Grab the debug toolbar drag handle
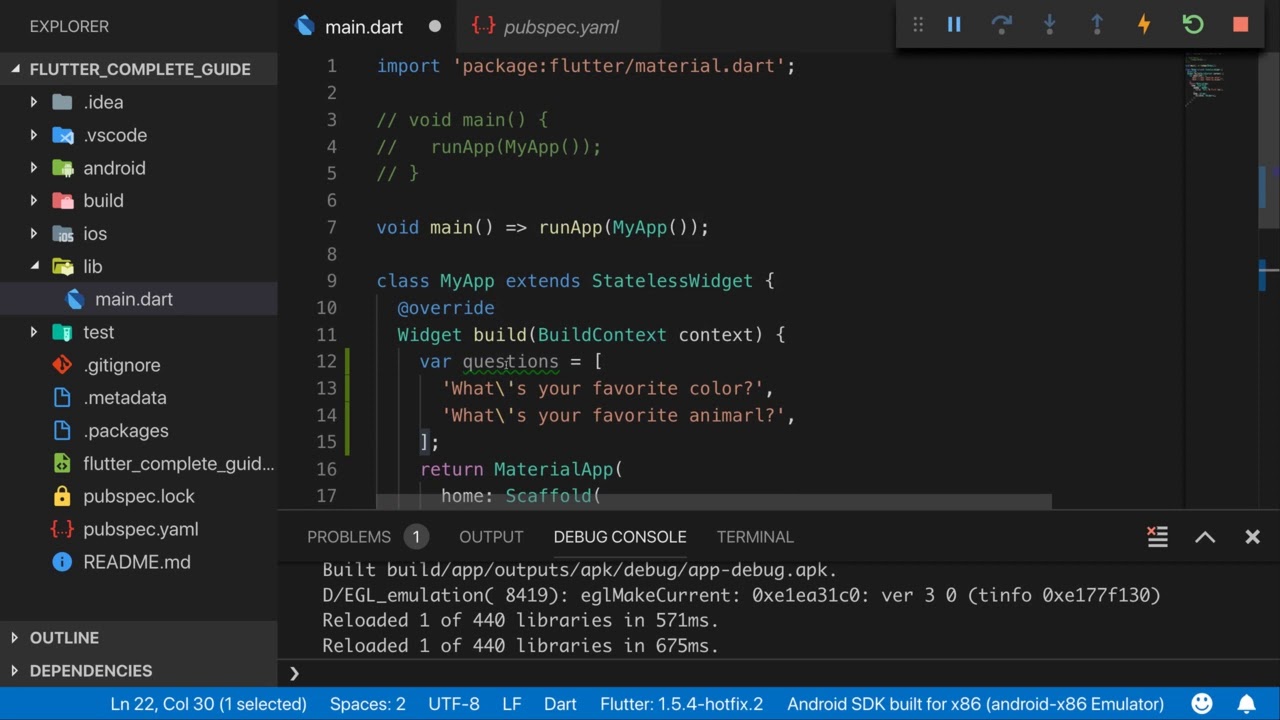Viewport: 1280px width, 720px height. click(918, 25)
